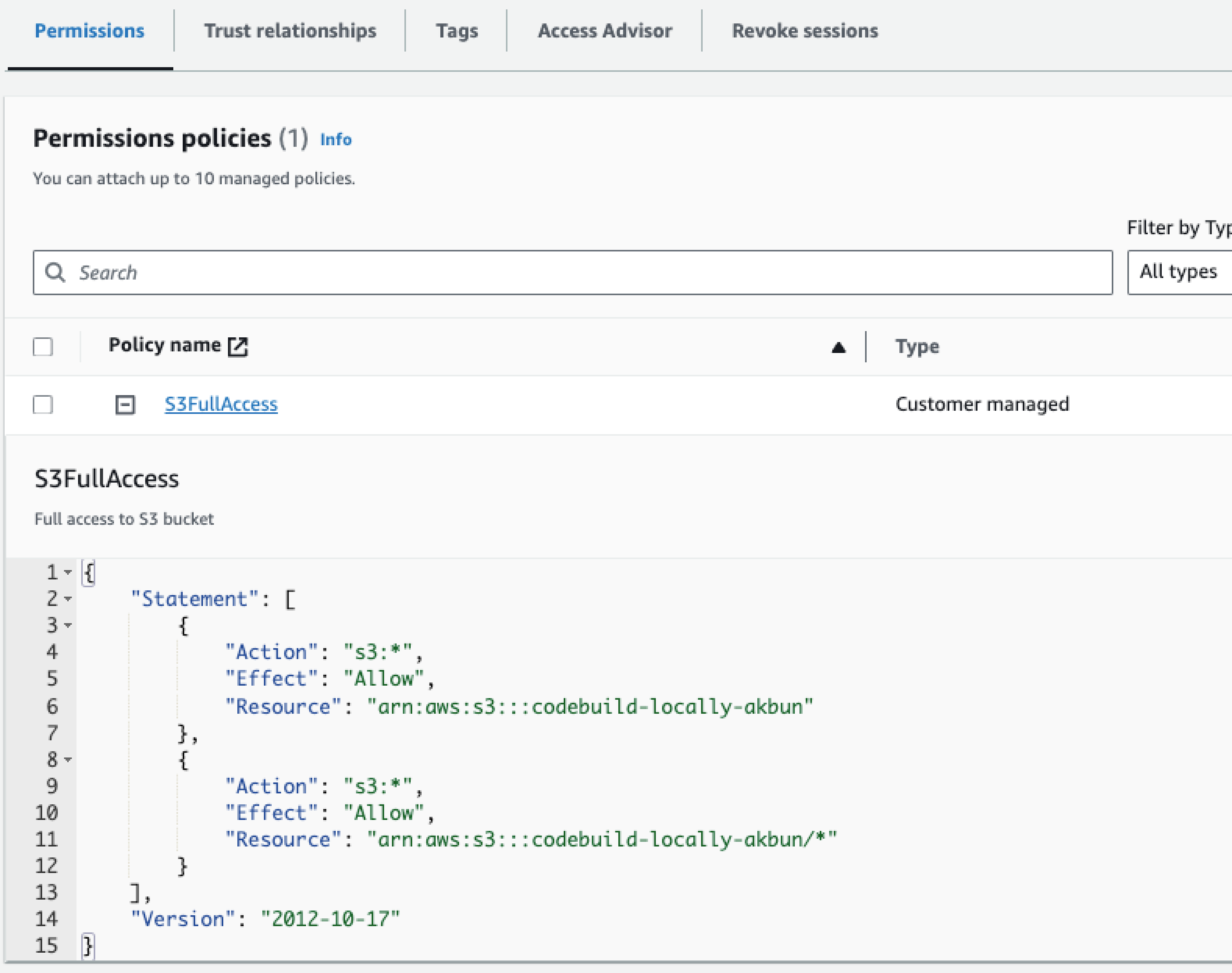Viewport: 1232px width, 973px height.
Task: Click into the policy Search field
Action: tap(570, 272)
